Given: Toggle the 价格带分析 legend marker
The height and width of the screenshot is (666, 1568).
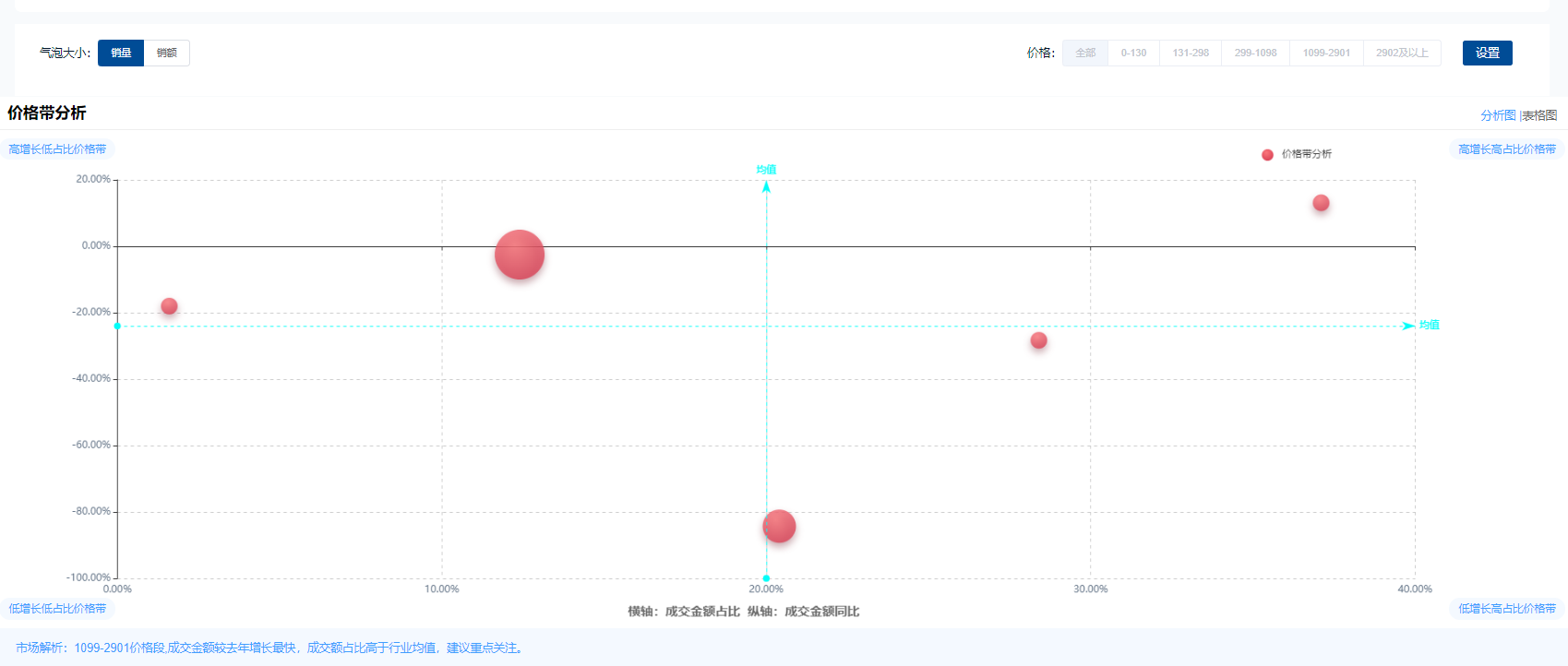Looking at the screenshot, I should pos(1267,154).
